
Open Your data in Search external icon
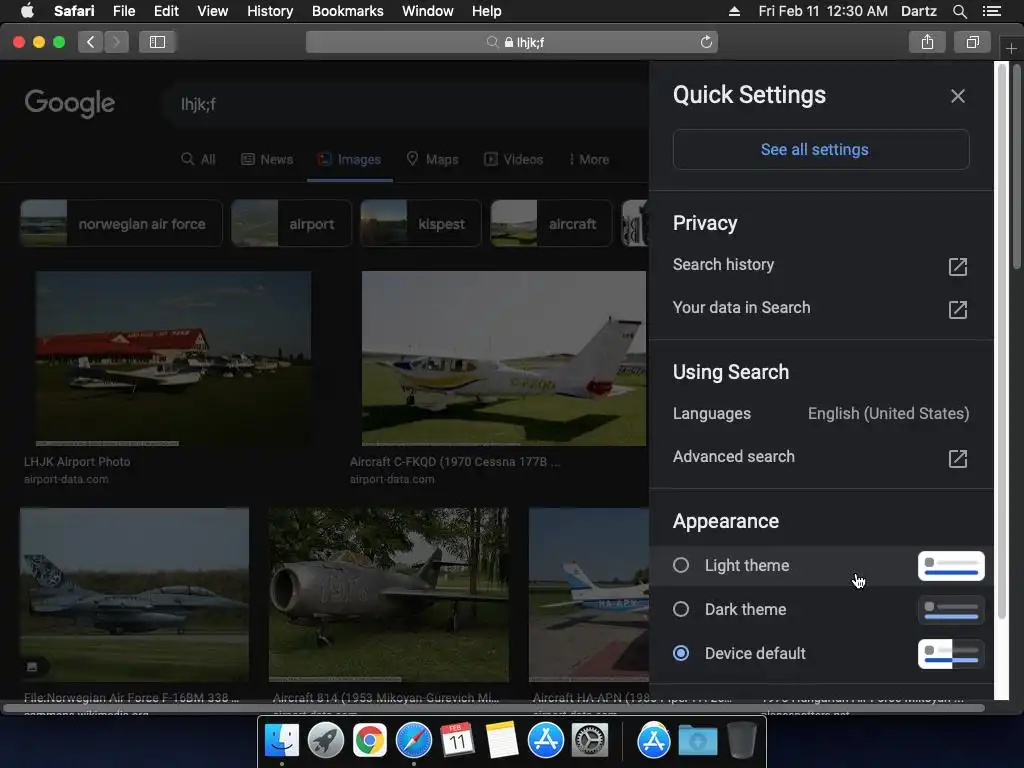[x=957, y=310]
